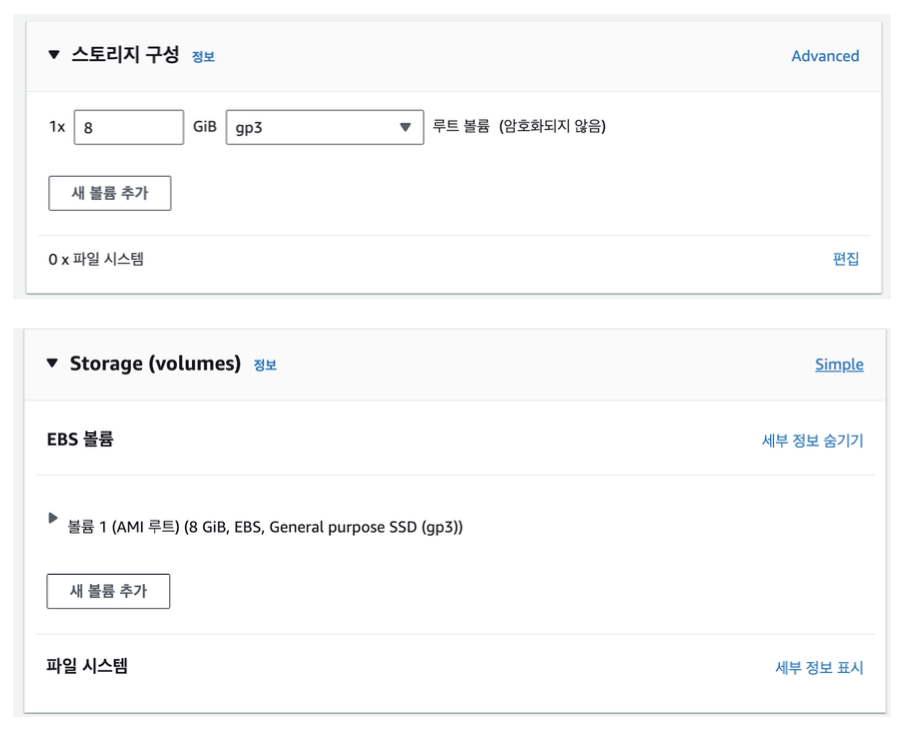Expand 볼륨 1 (AMI 루트) details arrow
906x730 pixels.
53,518
